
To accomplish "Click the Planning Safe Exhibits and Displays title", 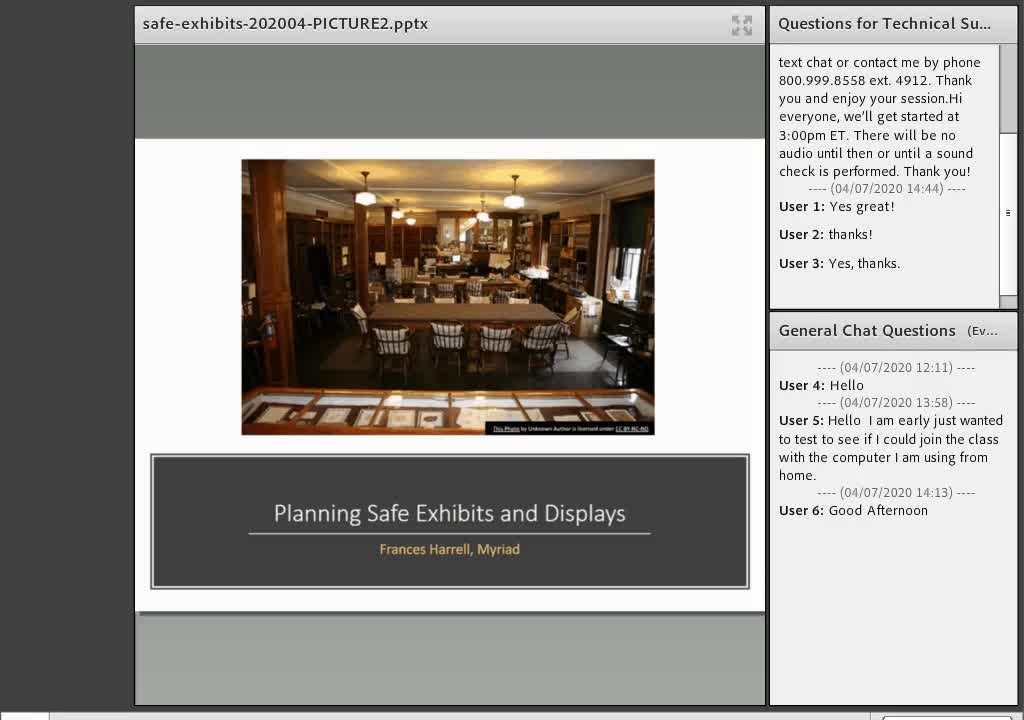I will click(449, 514).
